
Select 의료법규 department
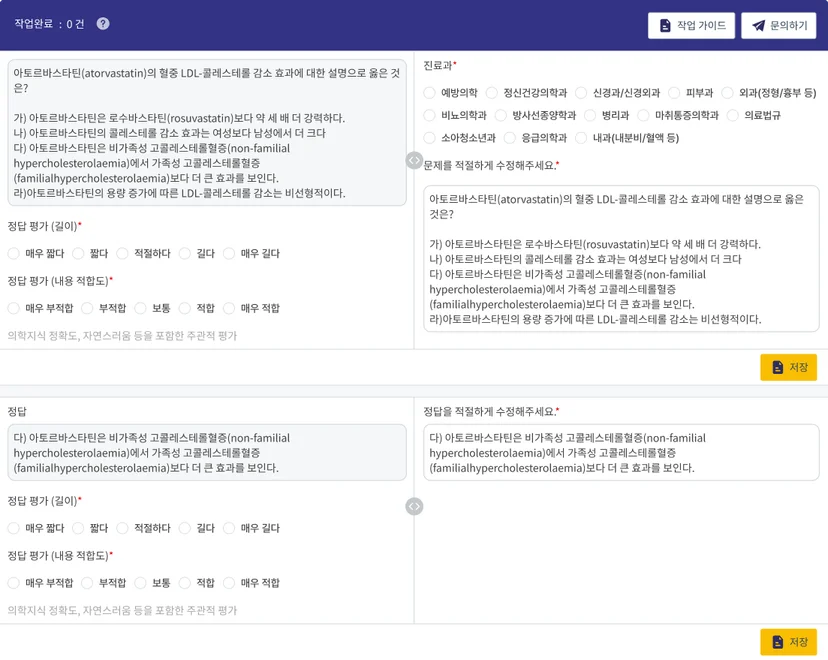(x=732, y=115)
